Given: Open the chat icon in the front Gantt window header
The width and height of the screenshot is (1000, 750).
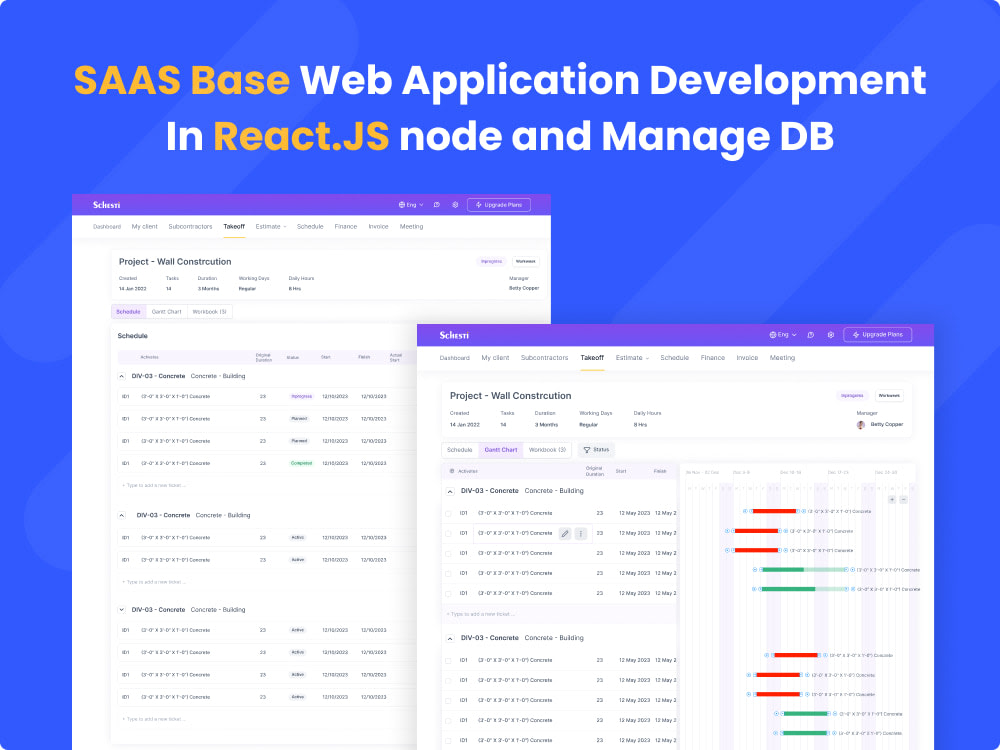Looking at the screenshot, I should point(811,335).
